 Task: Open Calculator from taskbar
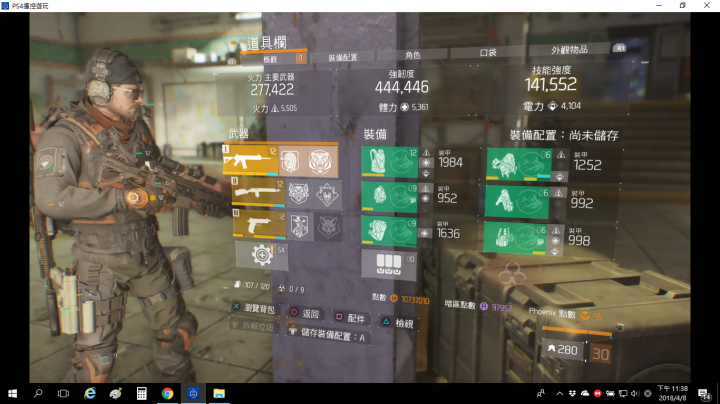click(142, 393)
